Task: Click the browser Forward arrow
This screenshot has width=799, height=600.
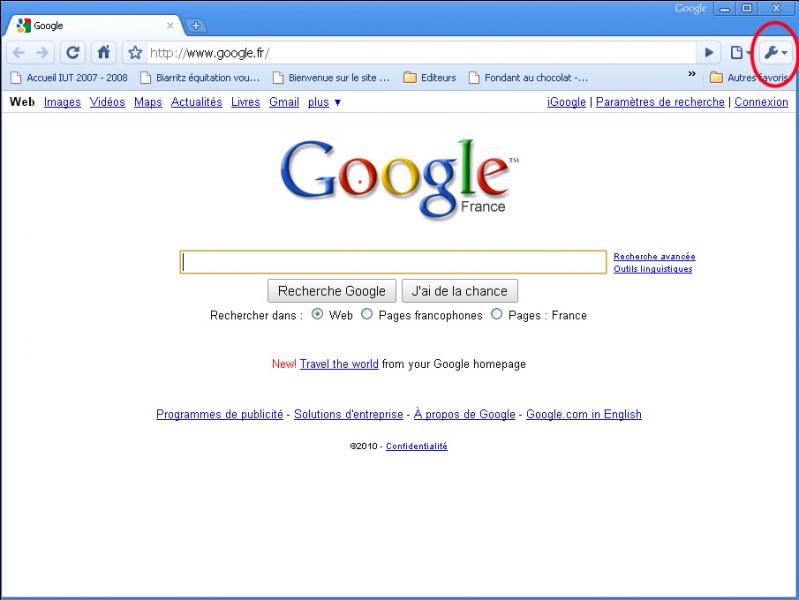Action: click(x=43, y=53)
